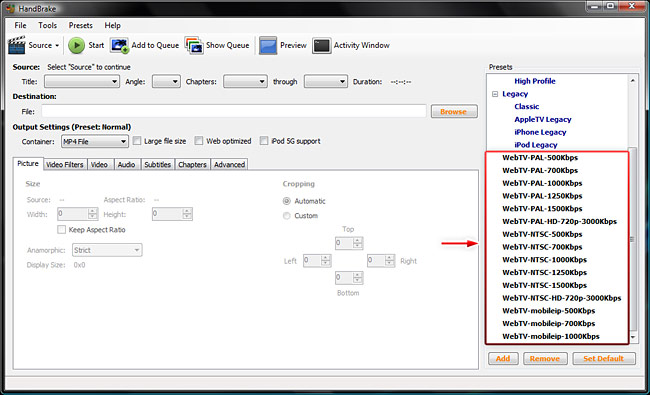The width and height of the screenshot is (650, 395).
Task: Click the Left crop stepper
Action: point(317,261)
